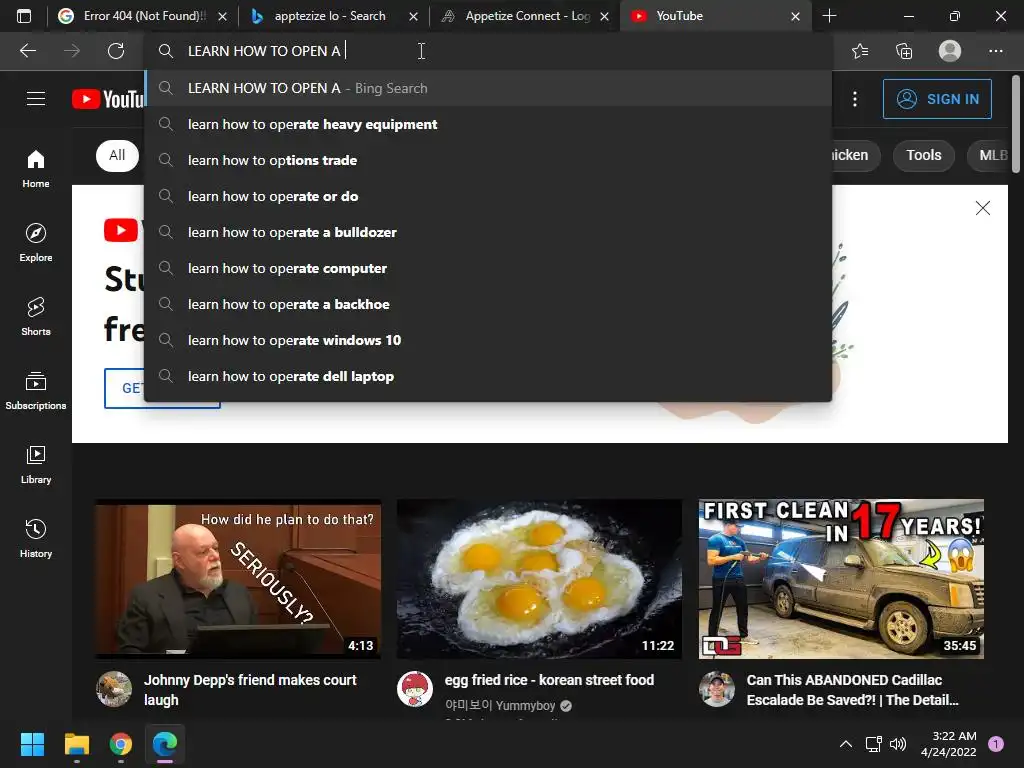Open Shorts in YouTube sidebar
The width and height of the screenshot is (1024, 768).
tap(36, 316)
